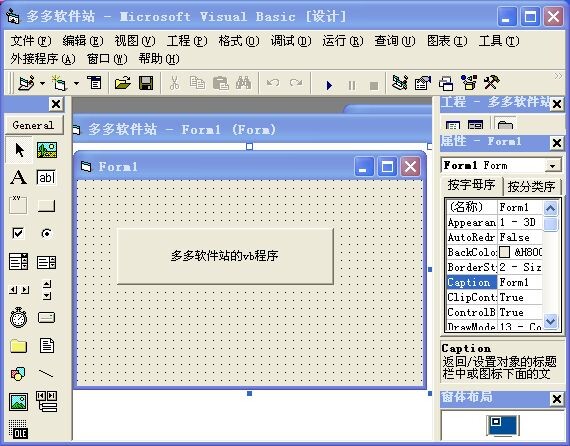Save the project with the floppy disk icon

[x=146, y=83]
